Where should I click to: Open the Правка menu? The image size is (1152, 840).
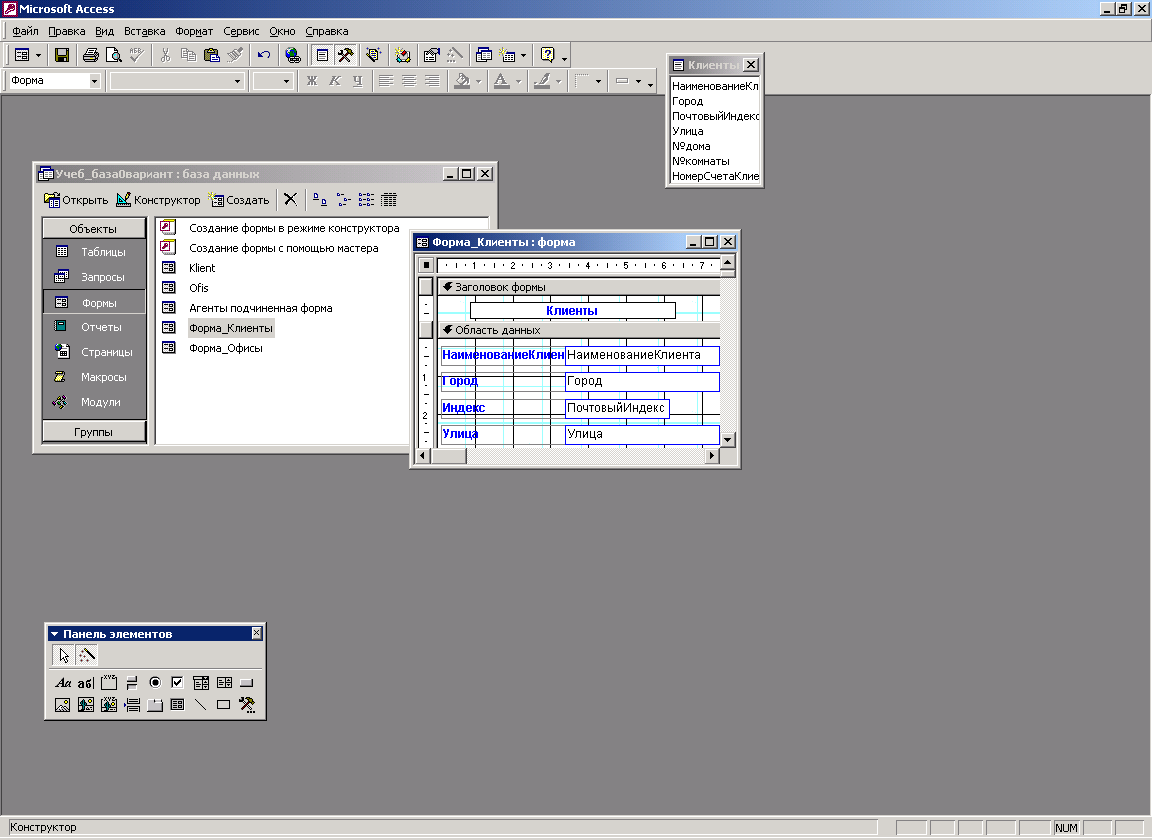(x=66, y=31)
